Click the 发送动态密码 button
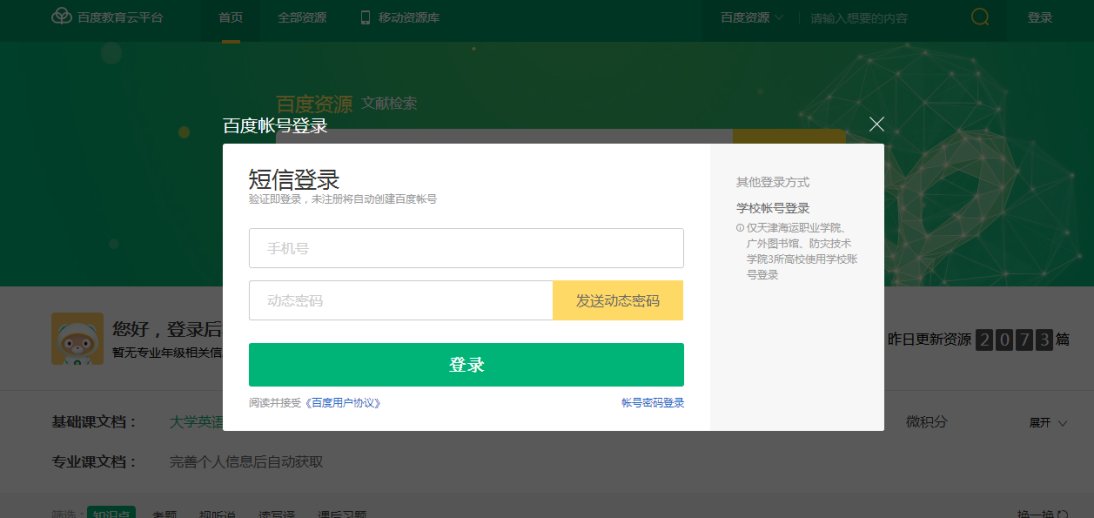 pos(617,301)
